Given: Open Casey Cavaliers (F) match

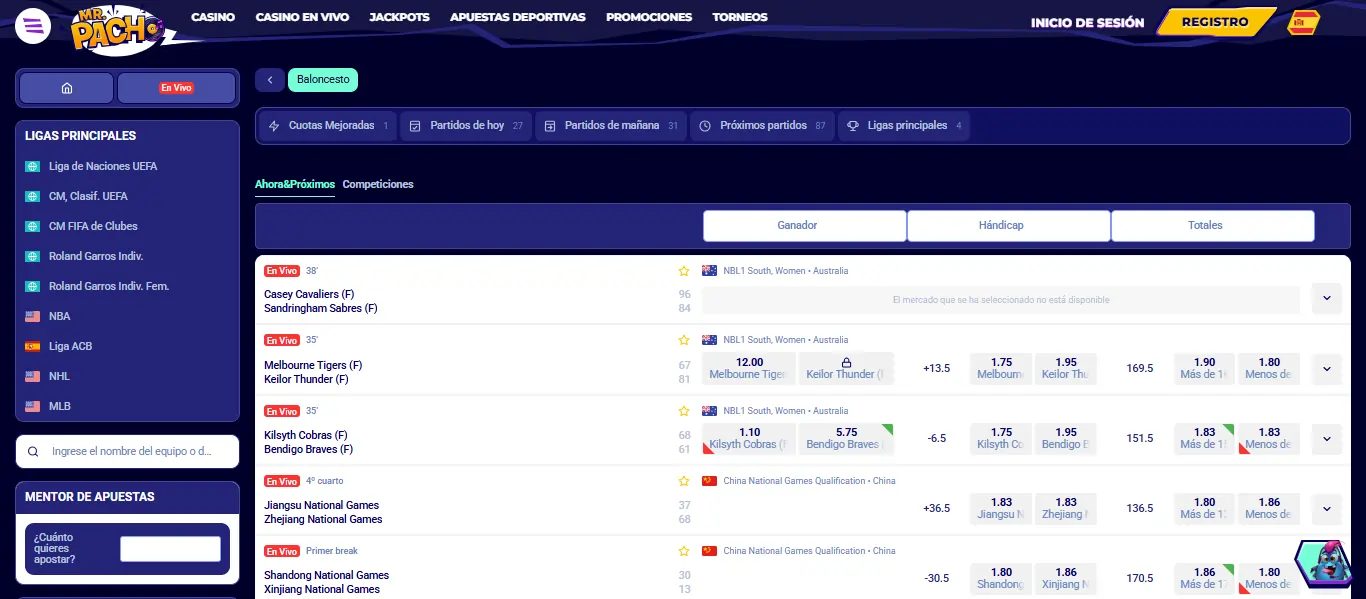Looking at the screenshot, I should point(309,294).
